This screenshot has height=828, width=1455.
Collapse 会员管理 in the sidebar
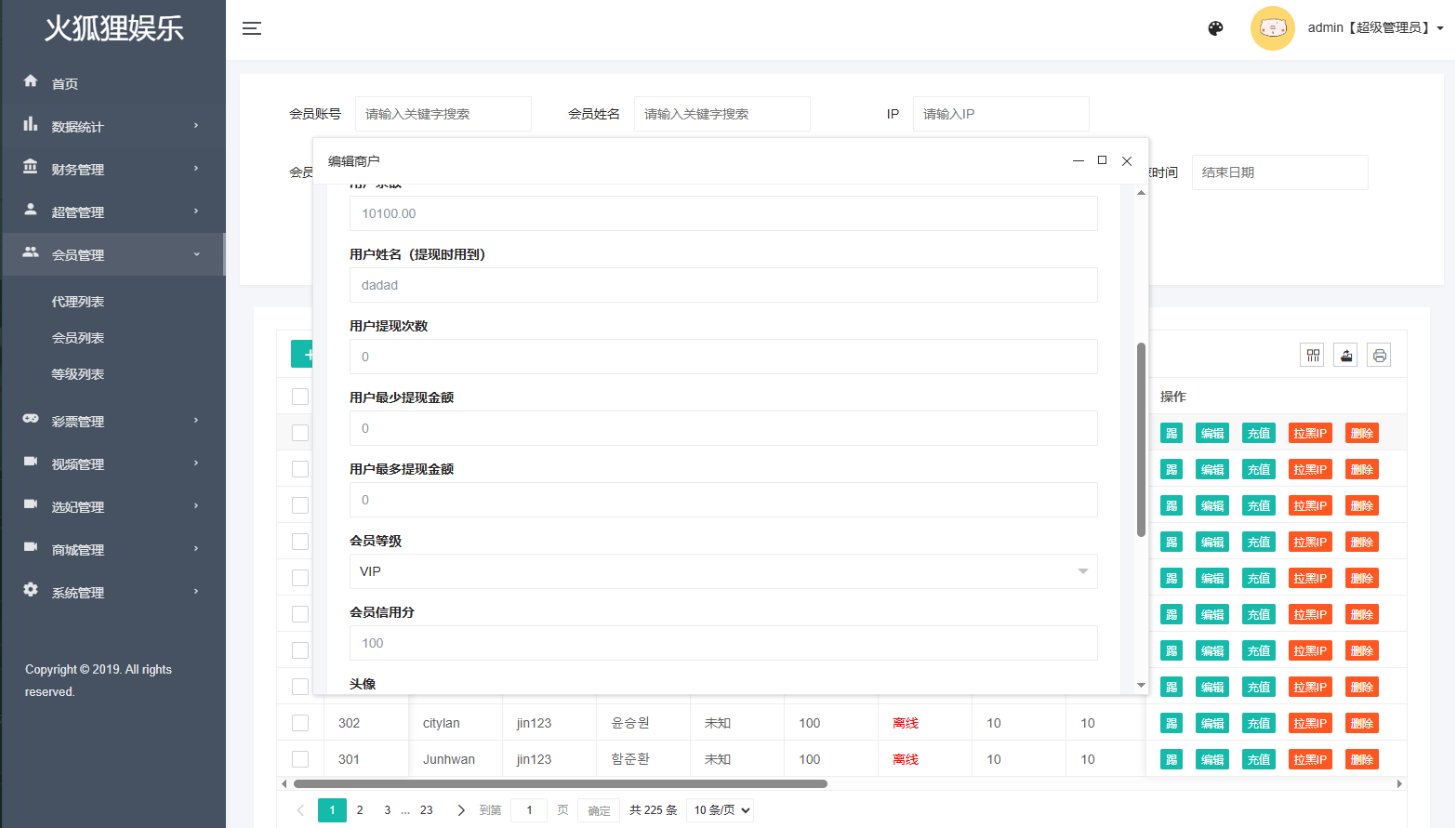[112, 255]
